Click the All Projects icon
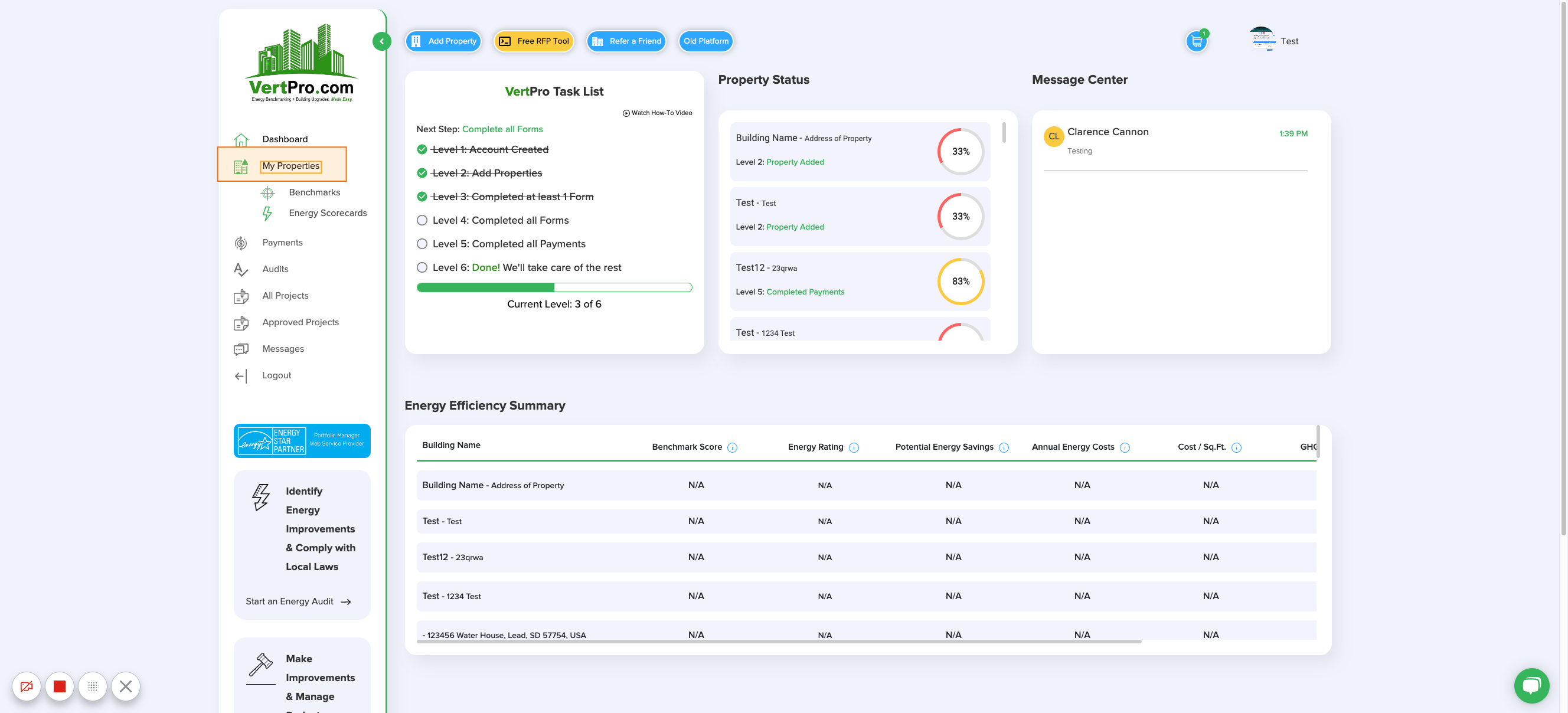Viewport: 1568px width, 713px height. click(x=241, y=296)
